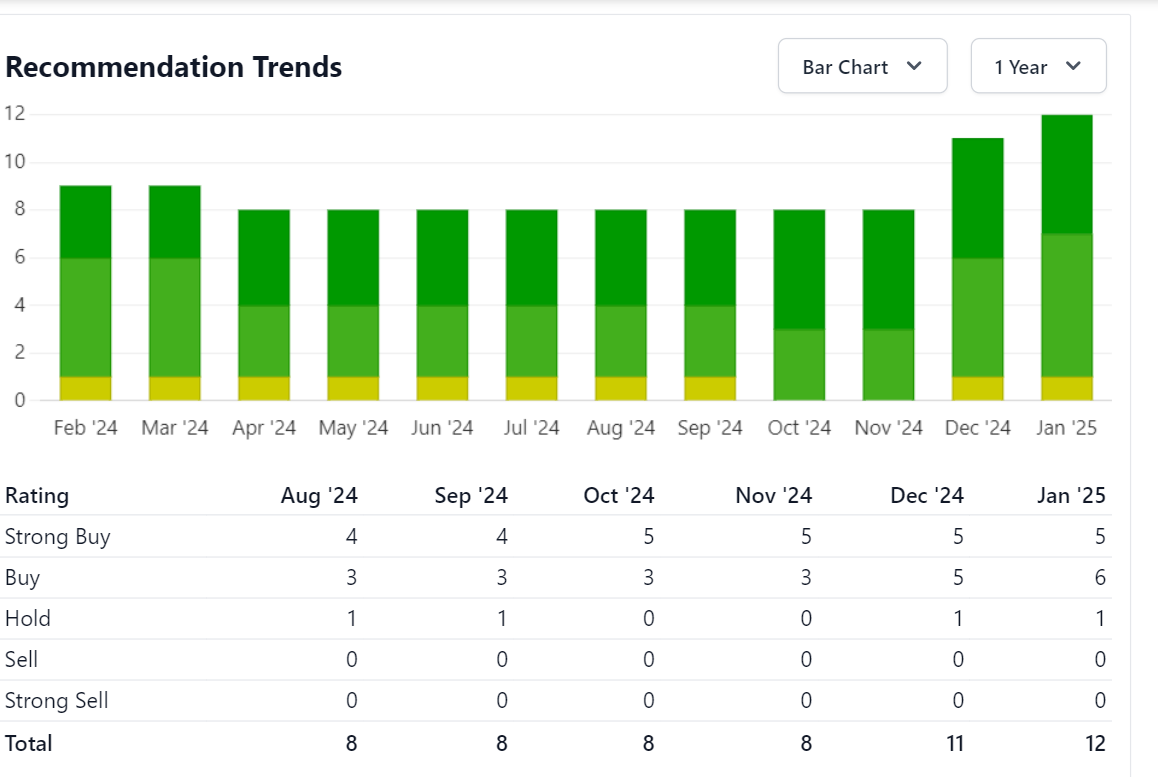The image size is (1158, 777).
Task: Click yellow Hold segment of Feb '24 bar
Action: 86,389
